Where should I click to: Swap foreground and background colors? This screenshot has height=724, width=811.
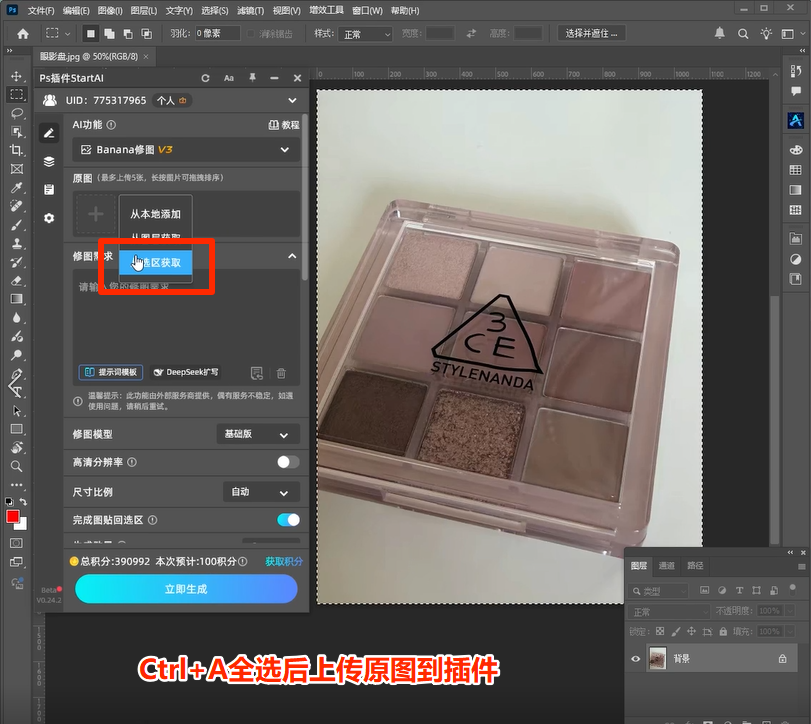click(23, 502)
